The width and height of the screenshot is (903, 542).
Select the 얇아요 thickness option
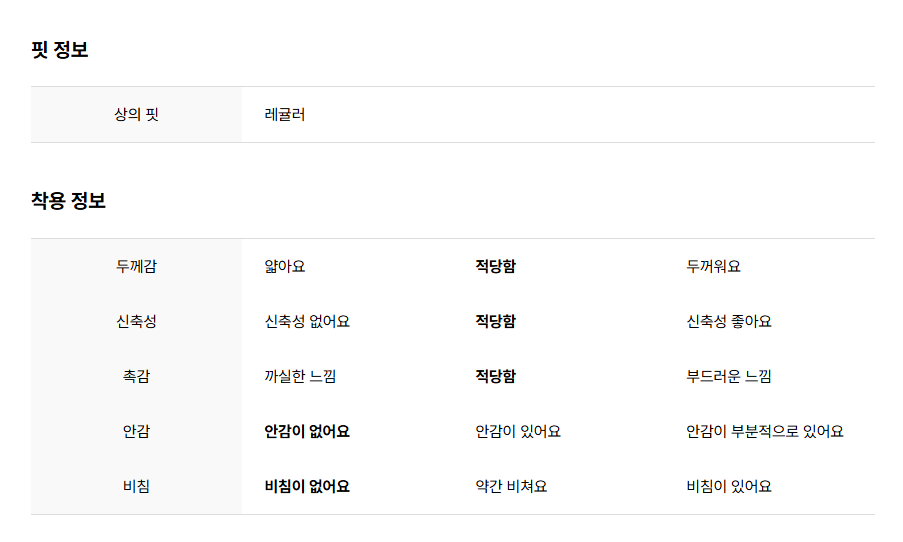pos(284,266)
